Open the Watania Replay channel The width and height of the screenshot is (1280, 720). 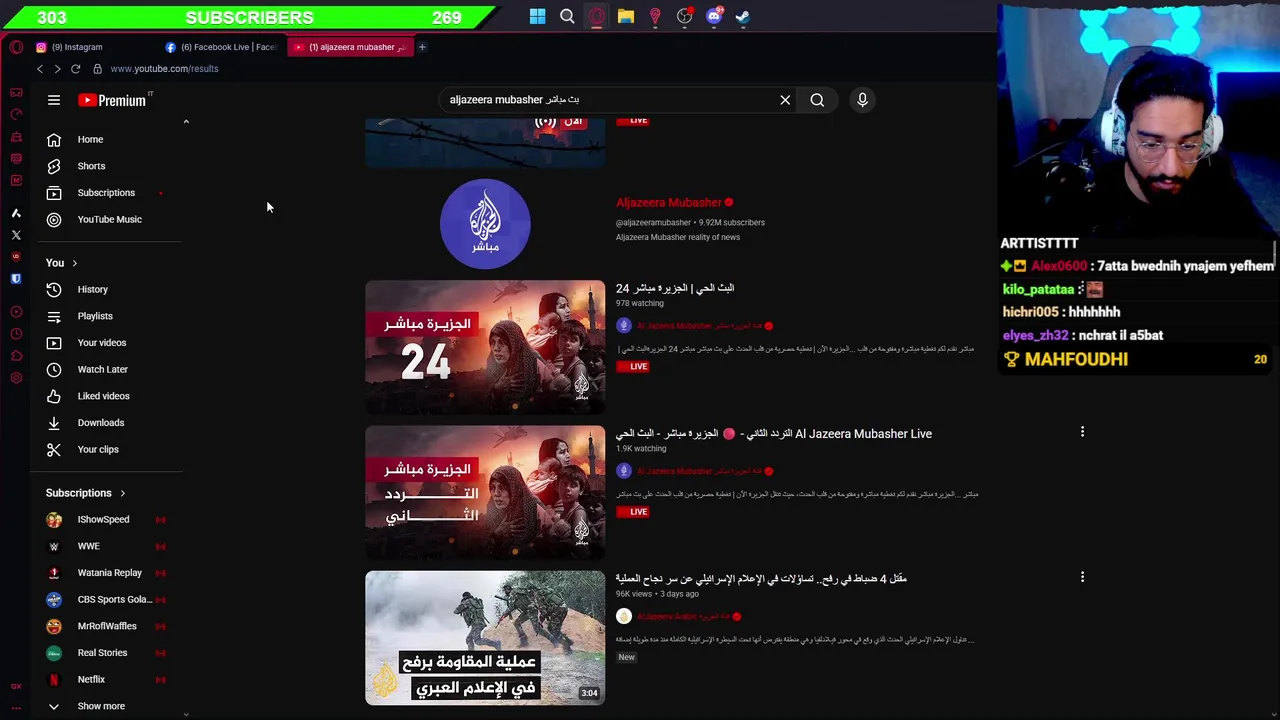109,573
